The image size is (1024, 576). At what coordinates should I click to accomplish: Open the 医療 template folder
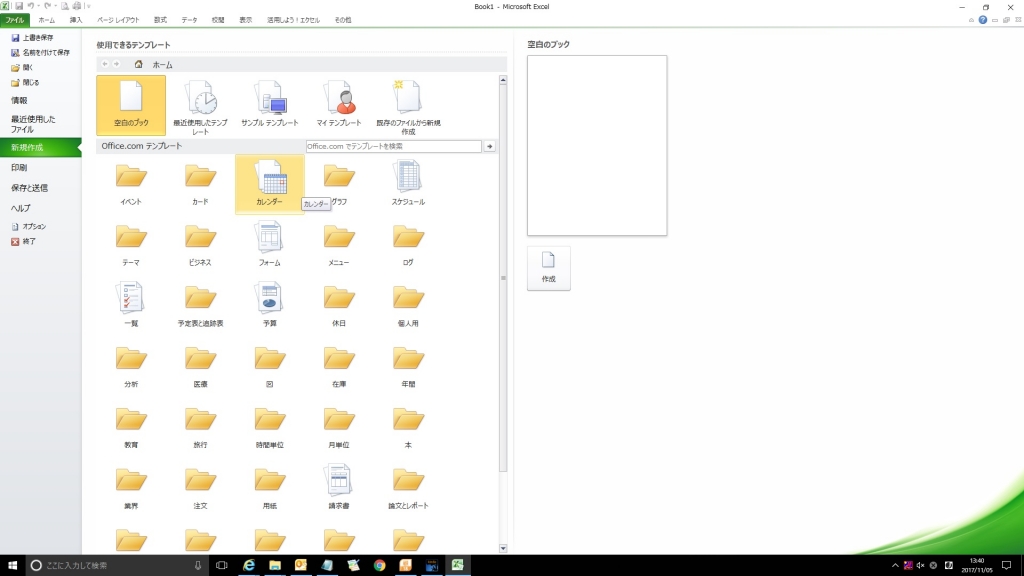(x=200, y=367)
